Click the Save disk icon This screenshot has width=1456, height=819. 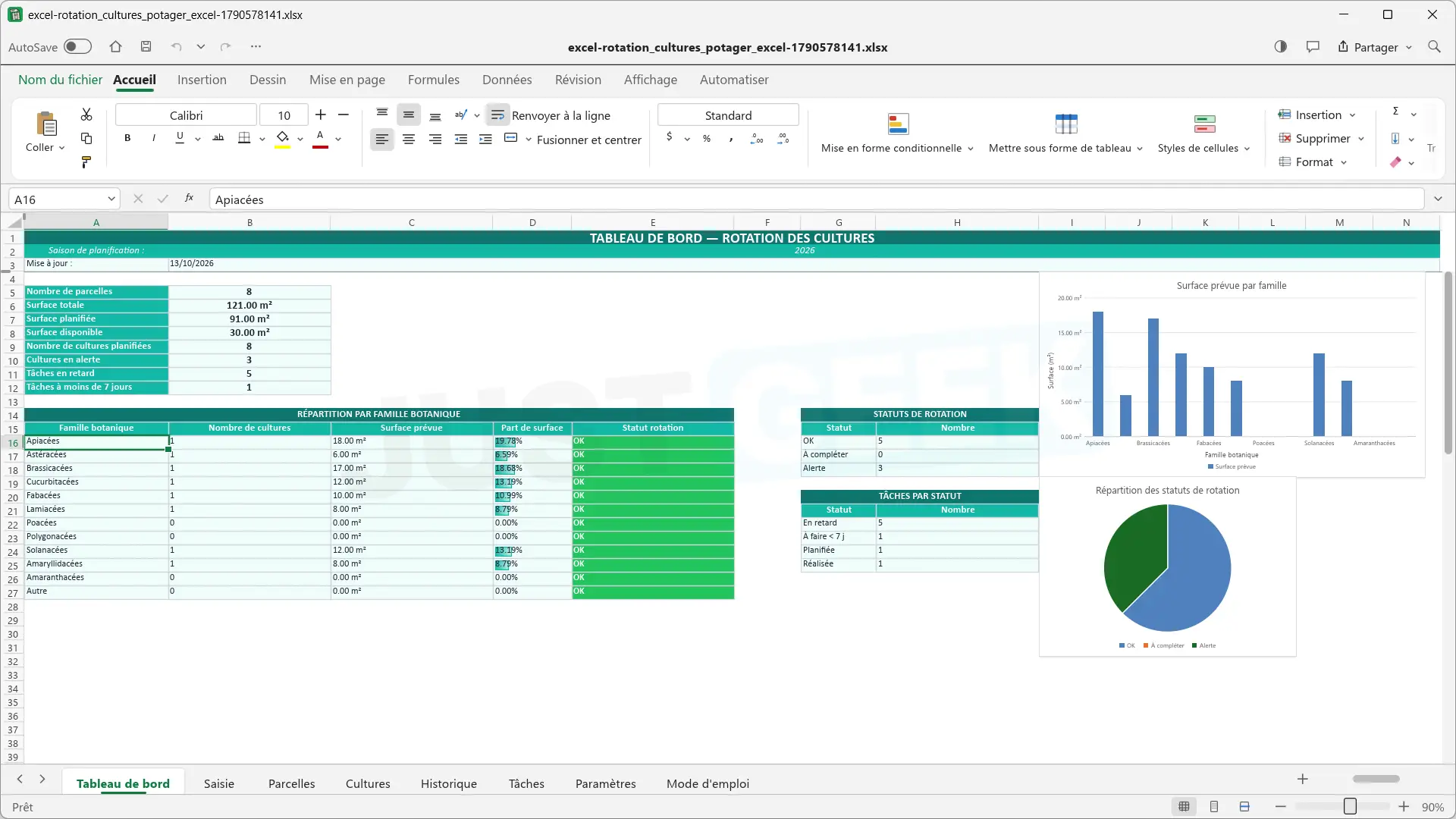[146, 47]
